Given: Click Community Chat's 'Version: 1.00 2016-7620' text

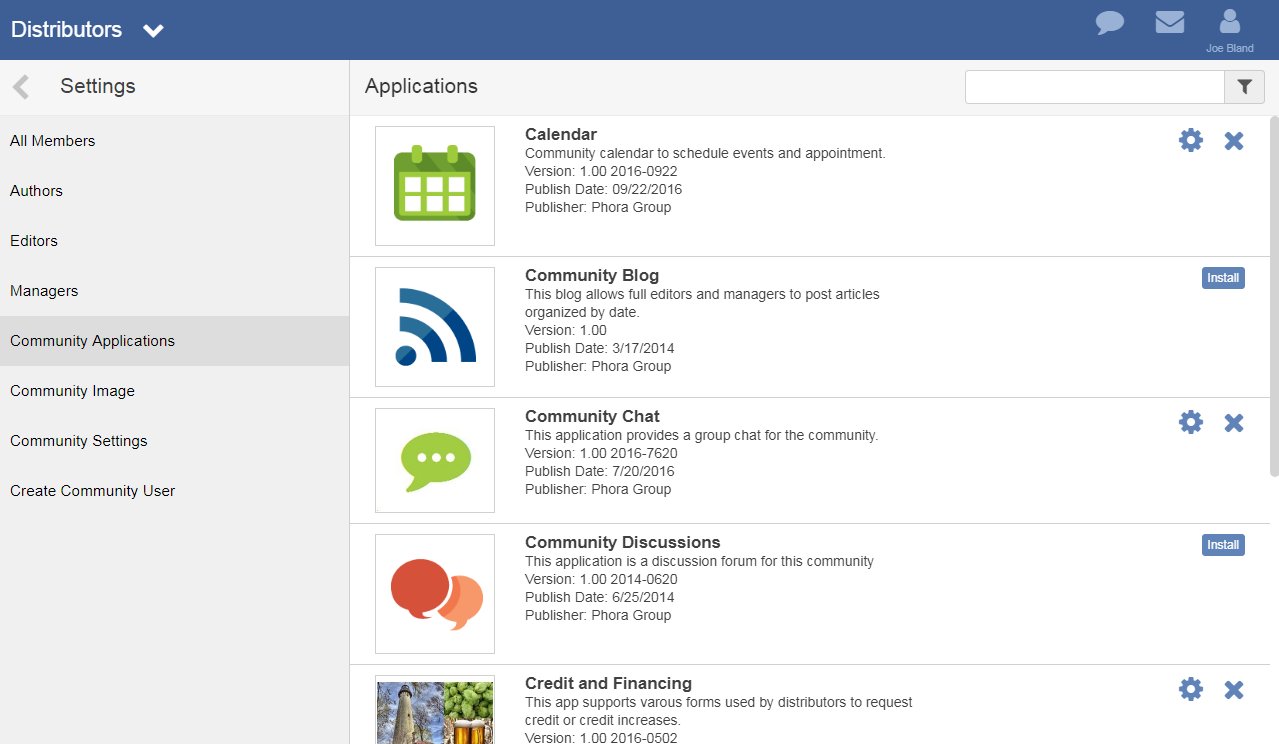Looking at the screenshot, I should (601, 453).
